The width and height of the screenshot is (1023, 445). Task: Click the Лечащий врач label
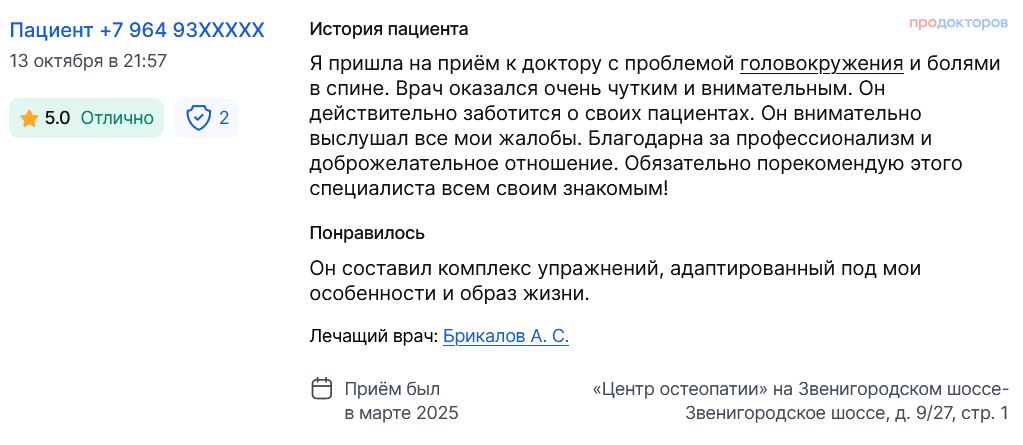[x=374, y=336]
